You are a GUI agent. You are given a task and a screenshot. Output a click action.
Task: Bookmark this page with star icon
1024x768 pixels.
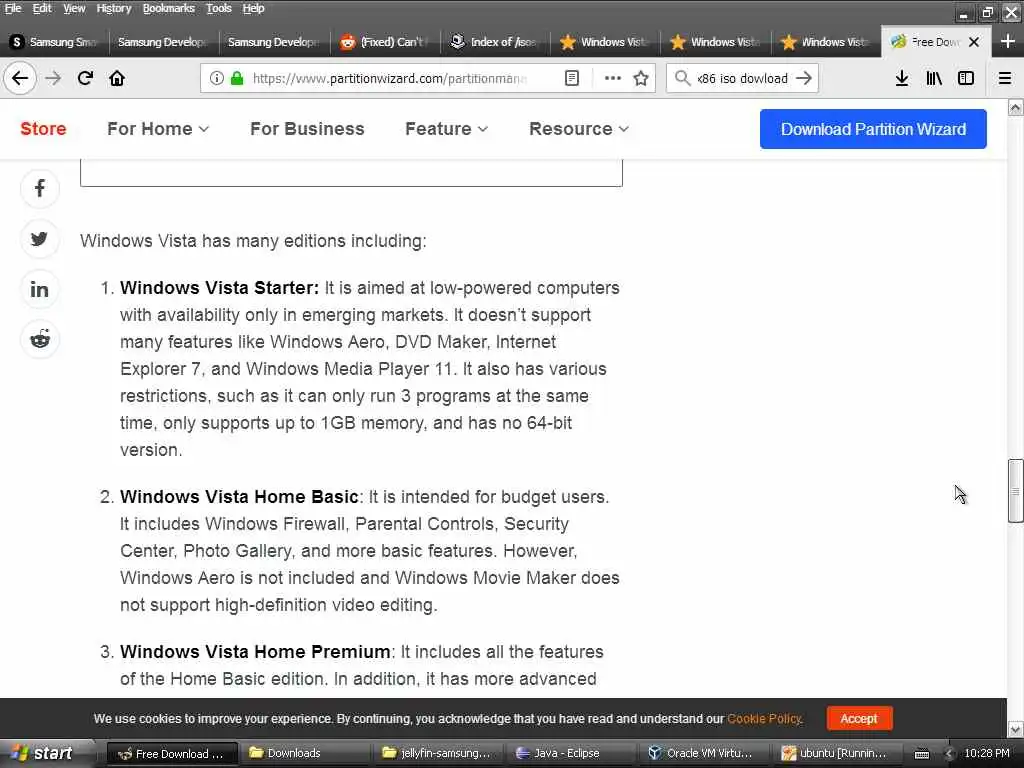(641, 78)
